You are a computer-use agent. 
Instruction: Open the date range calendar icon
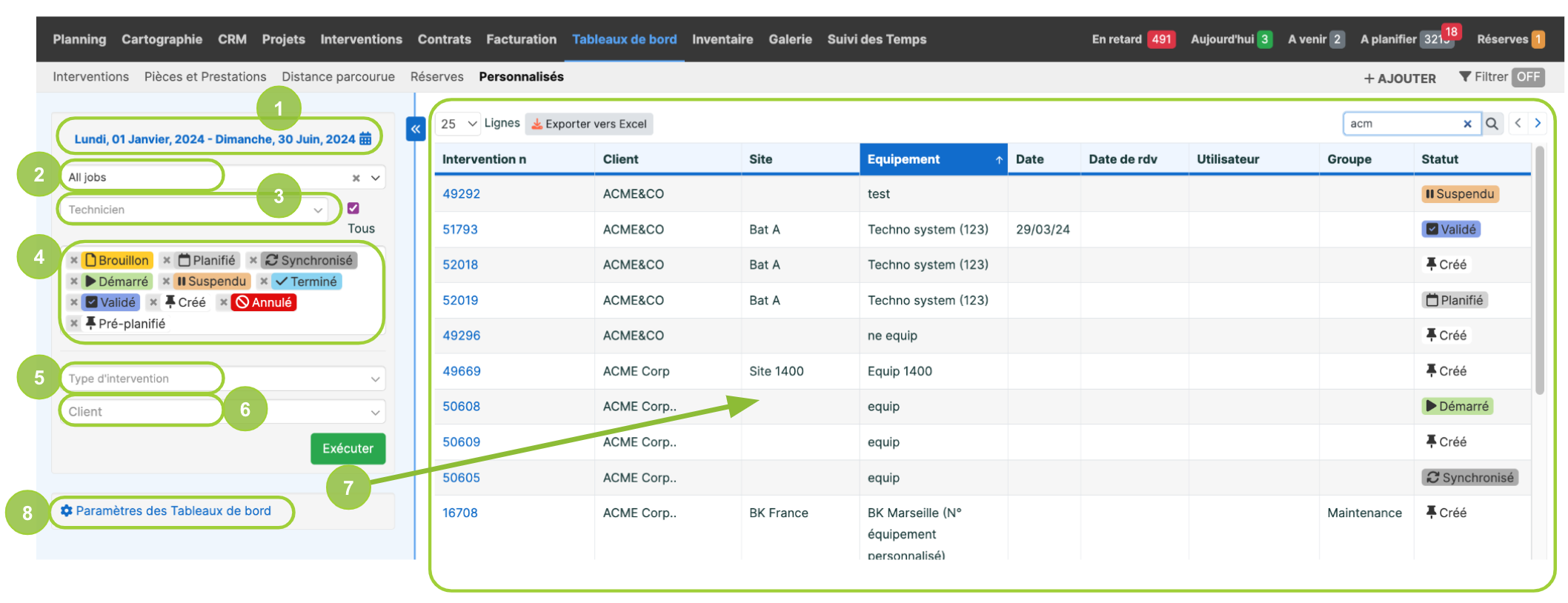pyautogui.click(x=365, y=139)
